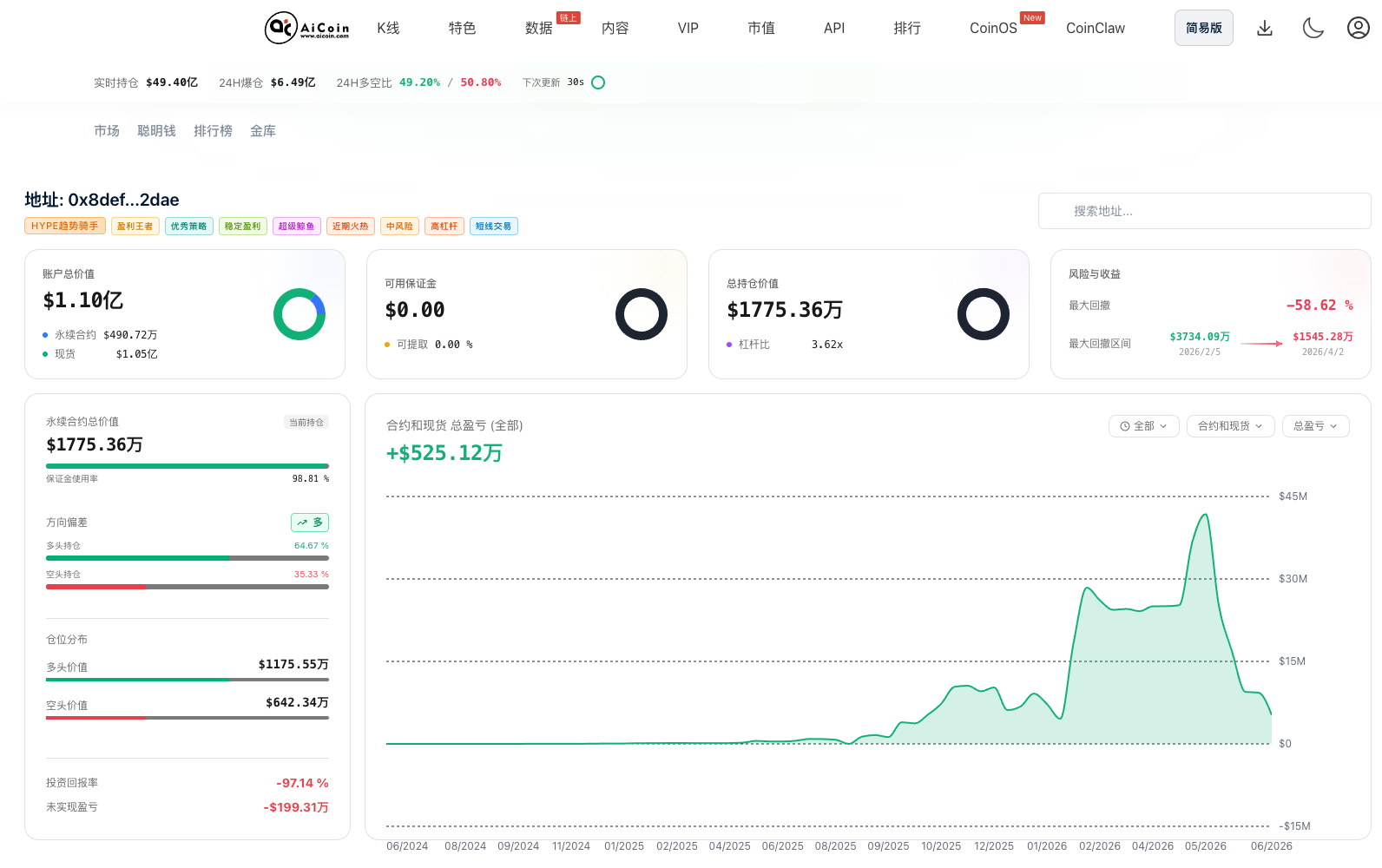Image resolution: width=1382 pixels, height=868 pixels.
Task: Open the 特色 menu
Action: (x=462, y=28)
